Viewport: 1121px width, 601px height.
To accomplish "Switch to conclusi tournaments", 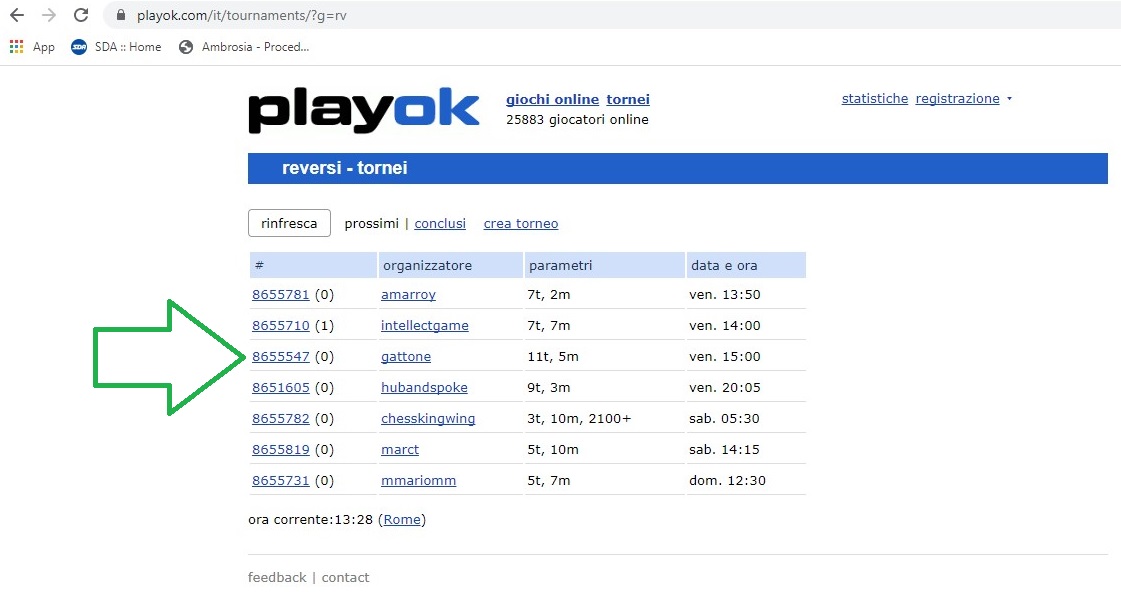I will (440, 224).
